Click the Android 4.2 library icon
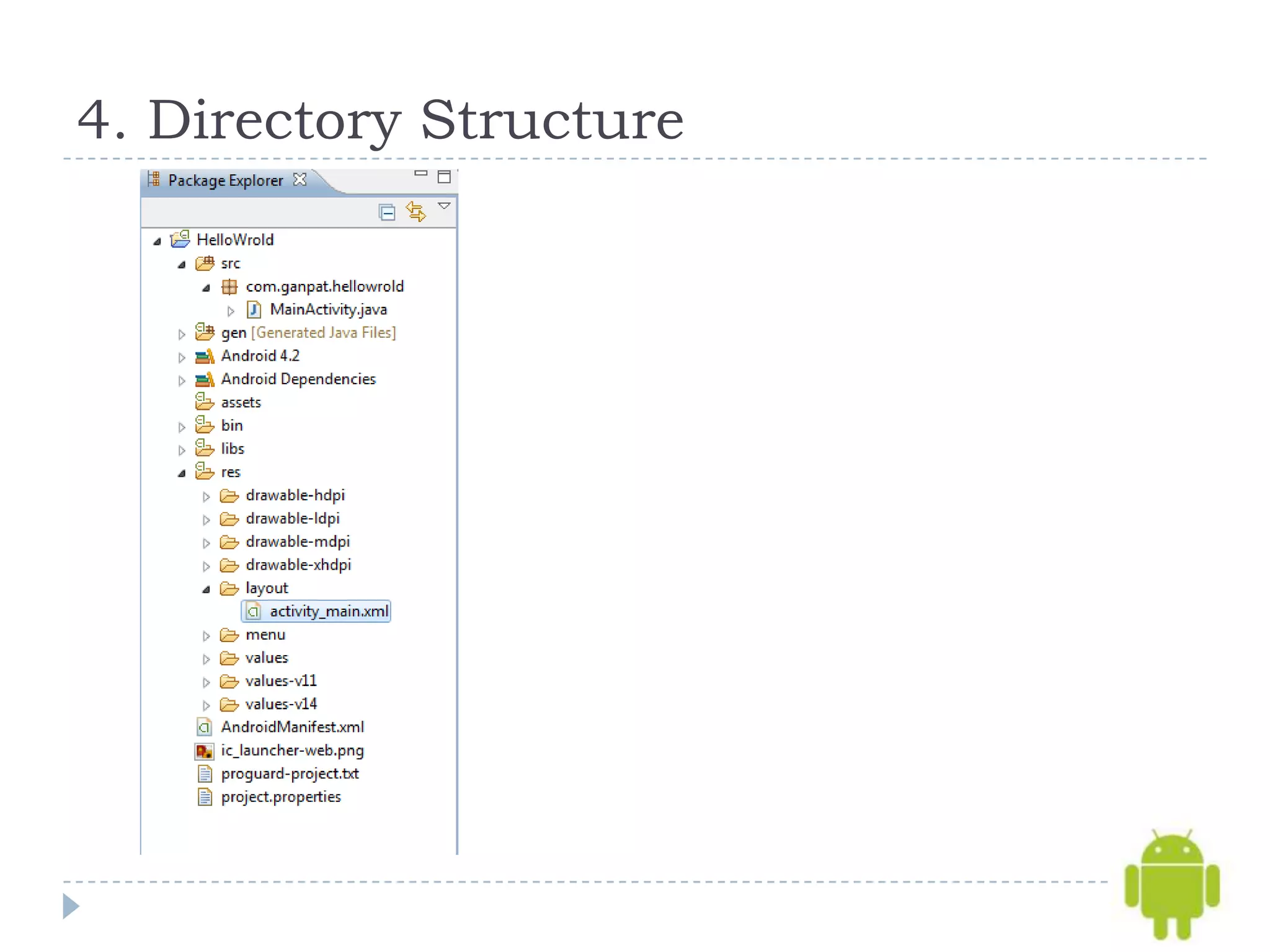 (205, 356)
